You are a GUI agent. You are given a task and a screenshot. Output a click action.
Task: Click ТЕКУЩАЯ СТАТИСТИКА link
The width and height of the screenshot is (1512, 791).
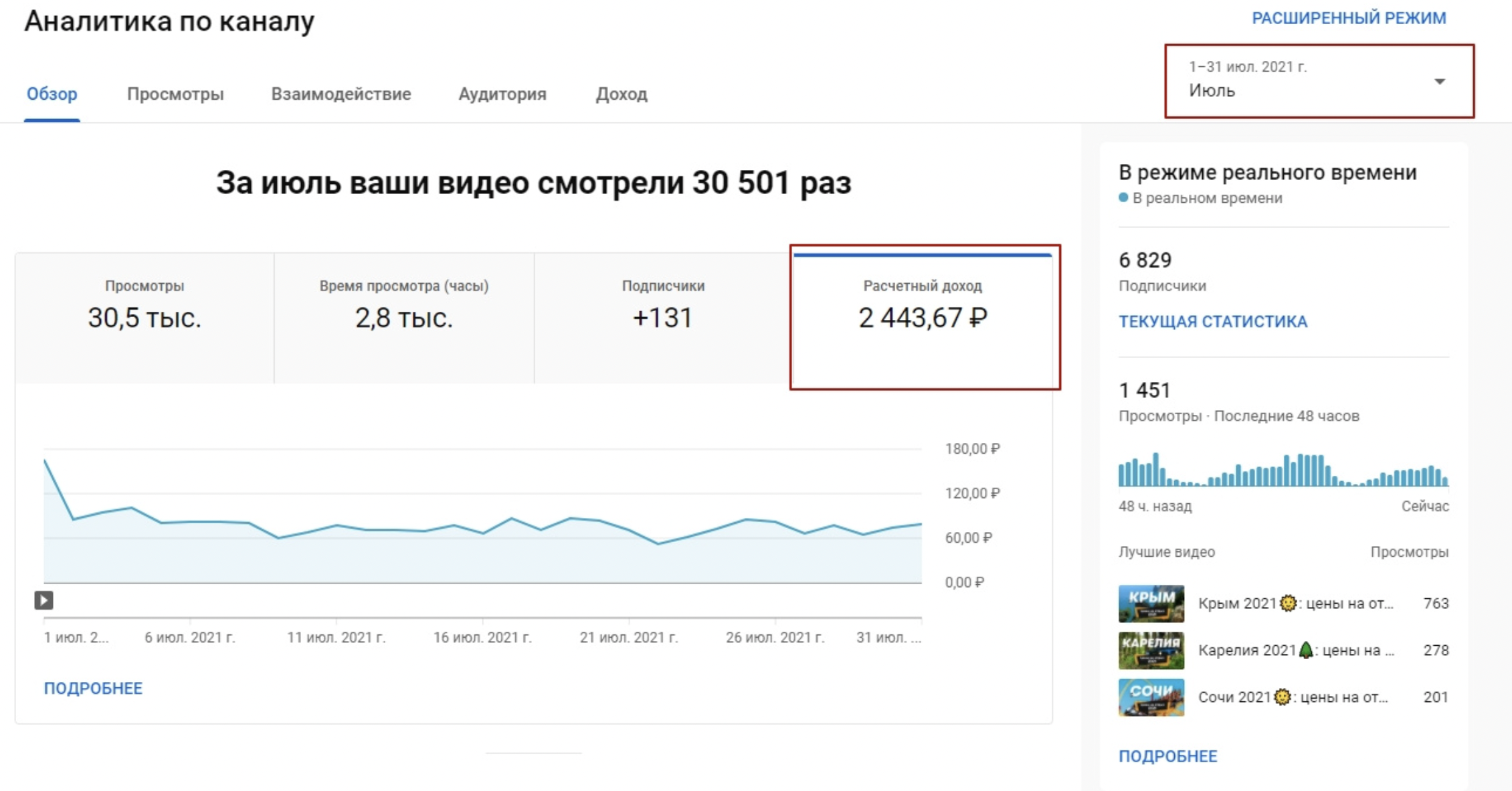point(1212,321)
